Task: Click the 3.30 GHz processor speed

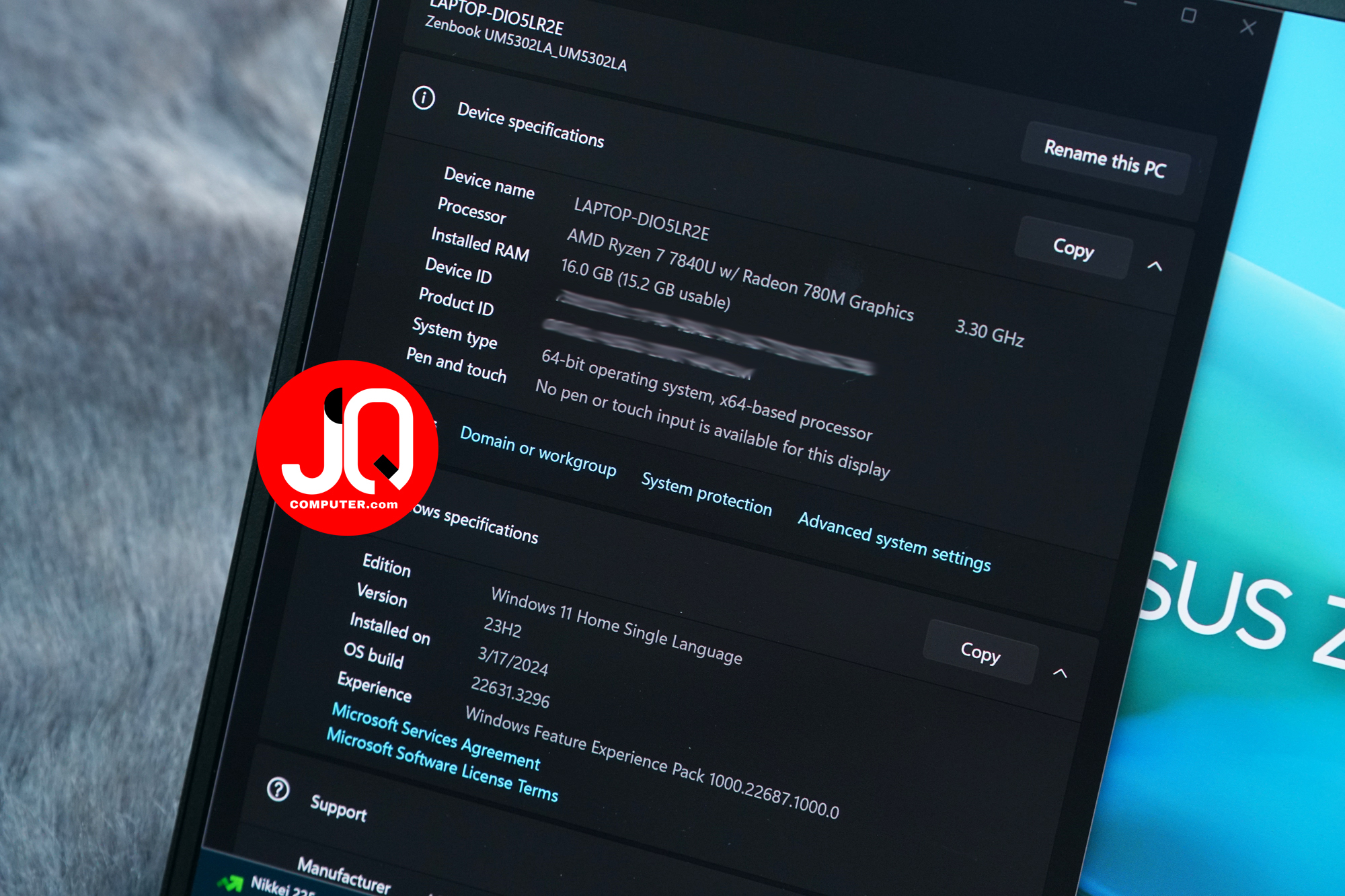Action: [x=990, y=333]
